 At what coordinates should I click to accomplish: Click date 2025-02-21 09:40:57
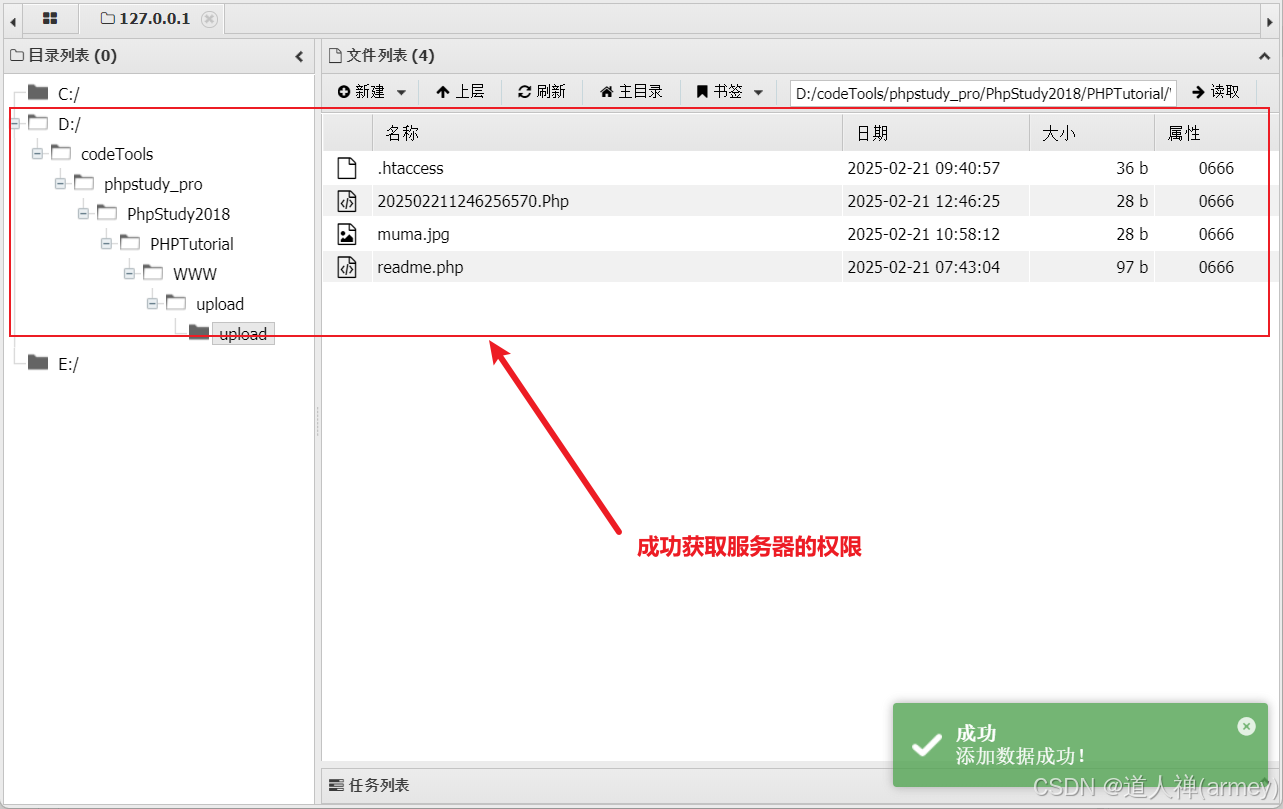point(923,168)
